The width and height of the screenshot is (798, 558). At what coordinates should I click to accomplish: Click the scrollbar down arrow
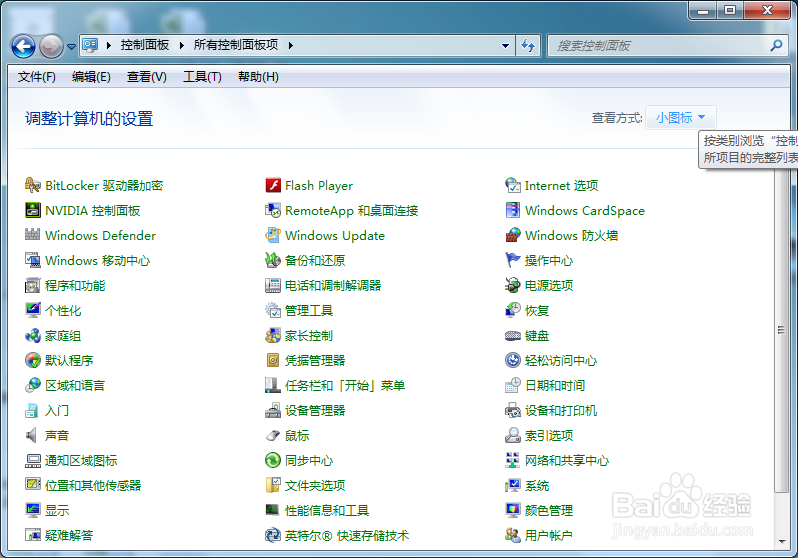click(782, 542)
